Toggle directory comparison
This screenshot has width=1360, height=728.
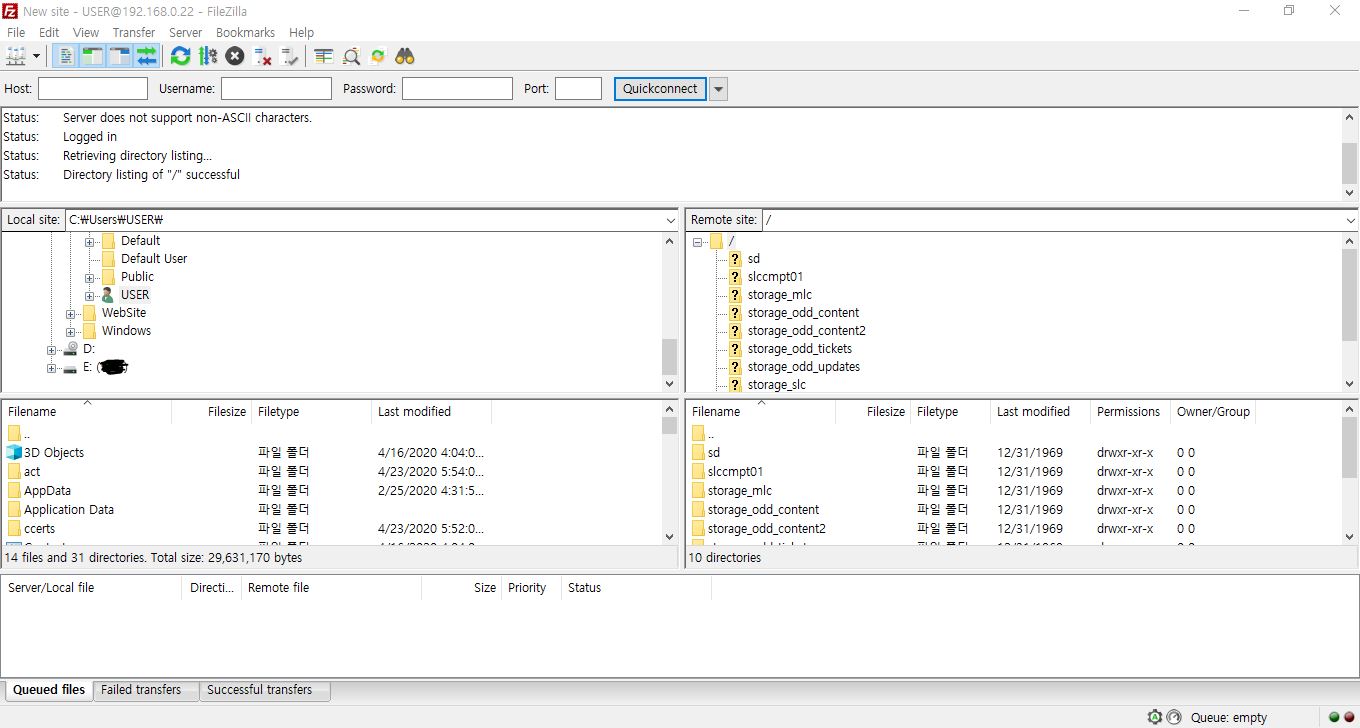tap(351, 56)
